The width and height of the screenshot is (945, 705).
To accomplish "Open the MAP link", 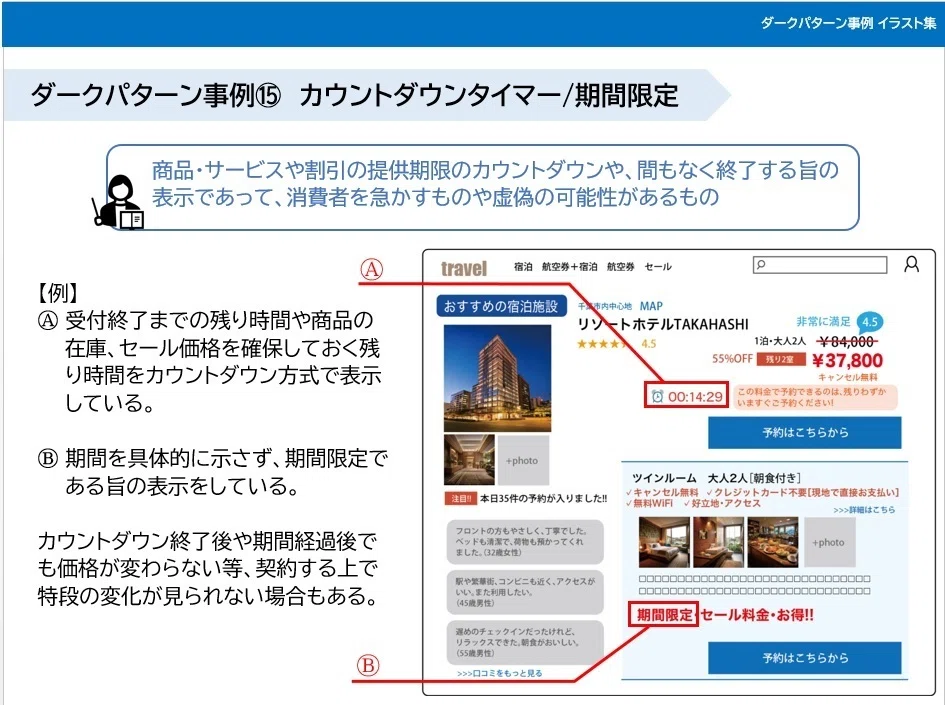I will pos(651,306).
